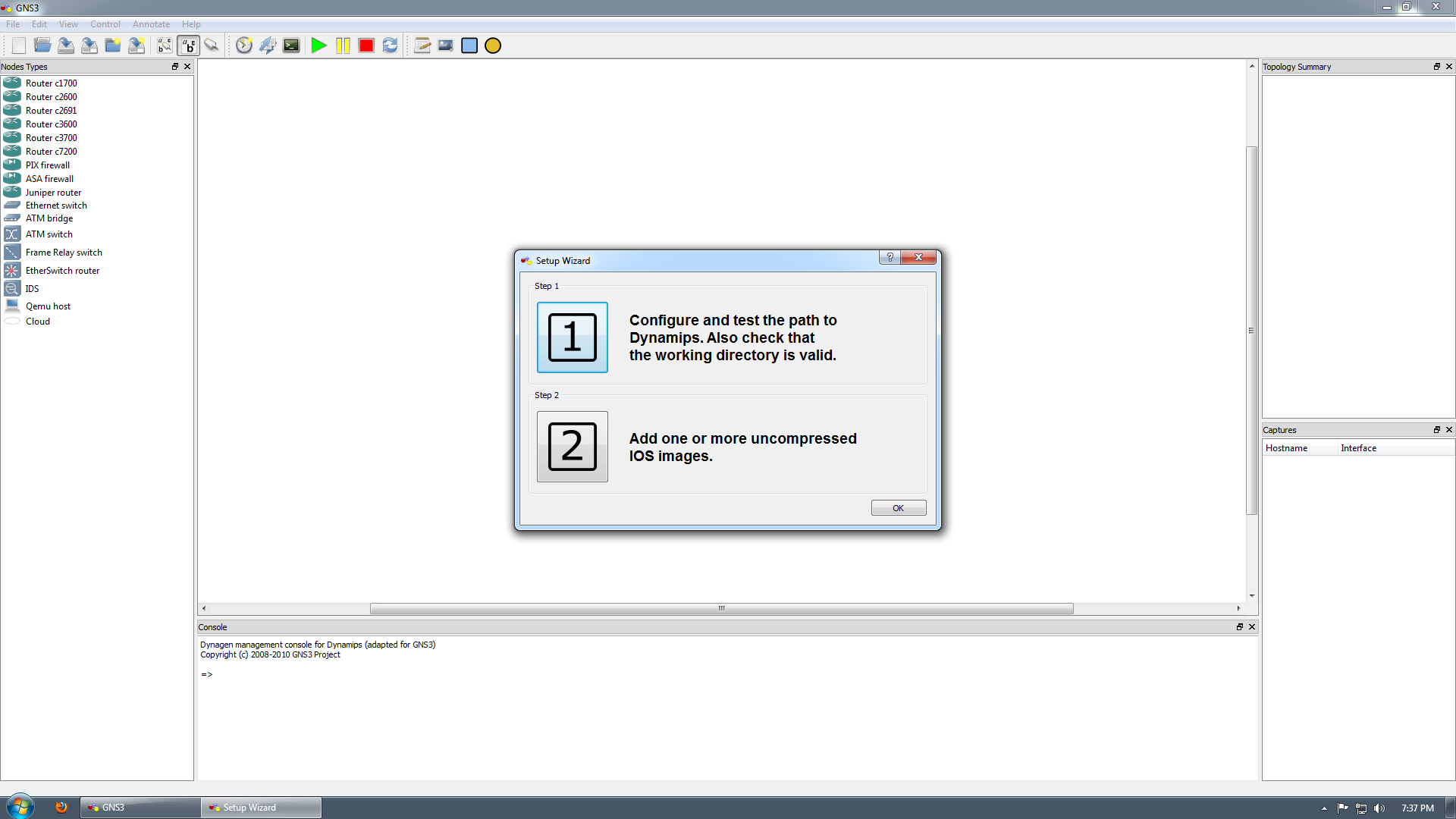Click the Interface column header in Captures
This screenshot has width=1456, height=819.
tap(1396, 448)
